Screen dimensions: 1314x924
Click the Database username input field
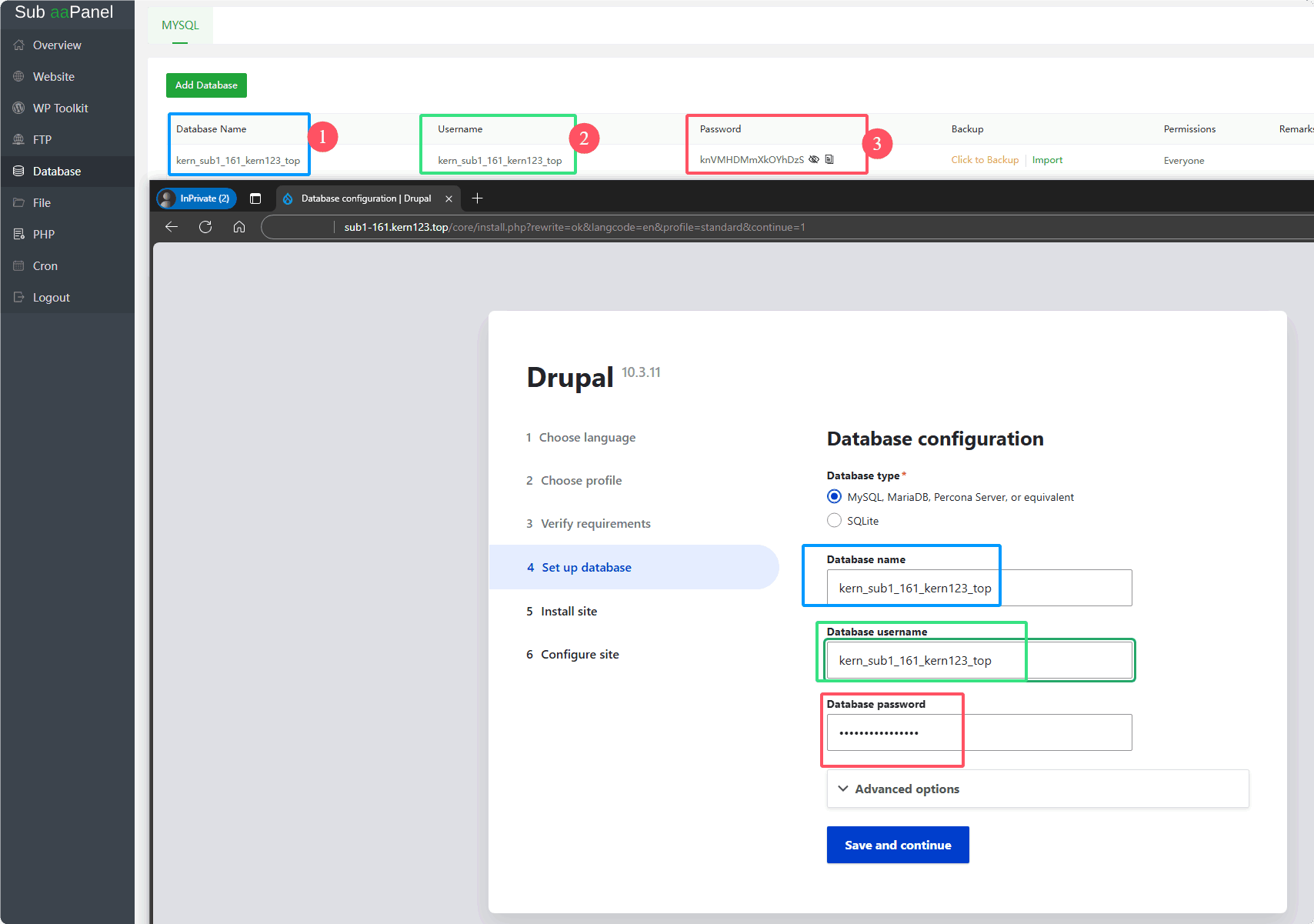click(x=979, y=660)
